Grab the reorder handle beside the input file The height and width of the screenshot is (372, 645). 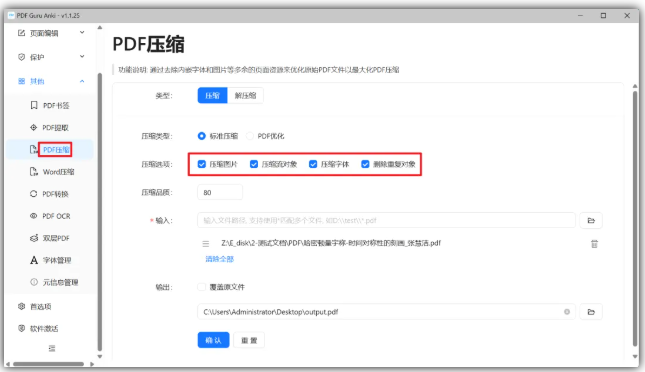click(x=206, y=244)
